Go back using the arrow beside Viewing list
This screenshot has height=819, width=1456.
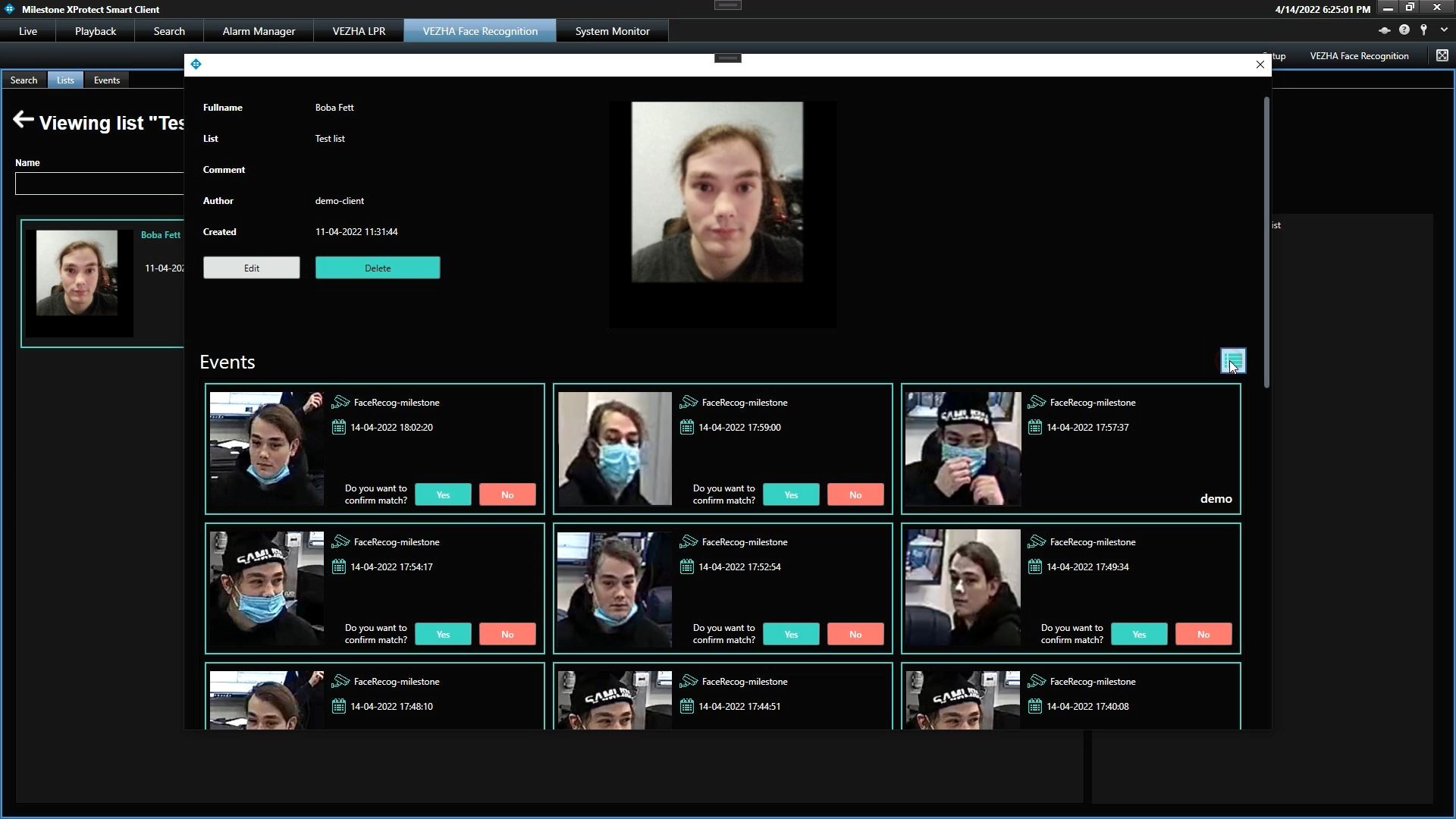tap(24, 120)
